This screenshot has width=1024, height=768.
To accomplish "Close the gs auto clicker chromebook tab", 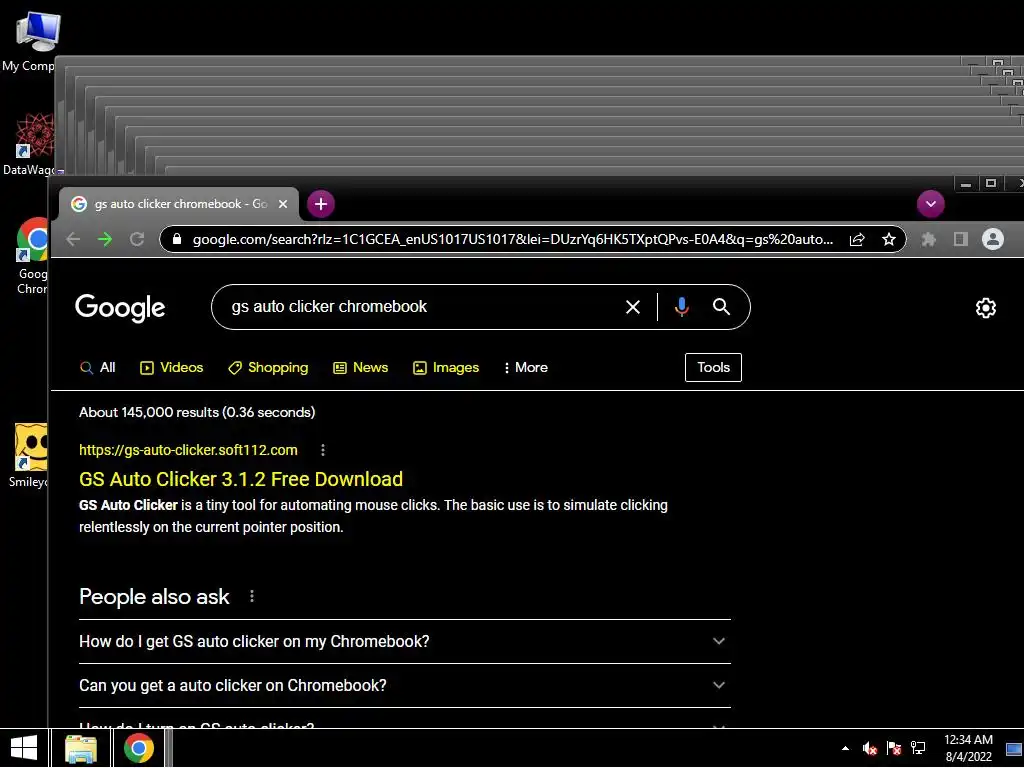I will pyautogui.click(x=283, y=204).
